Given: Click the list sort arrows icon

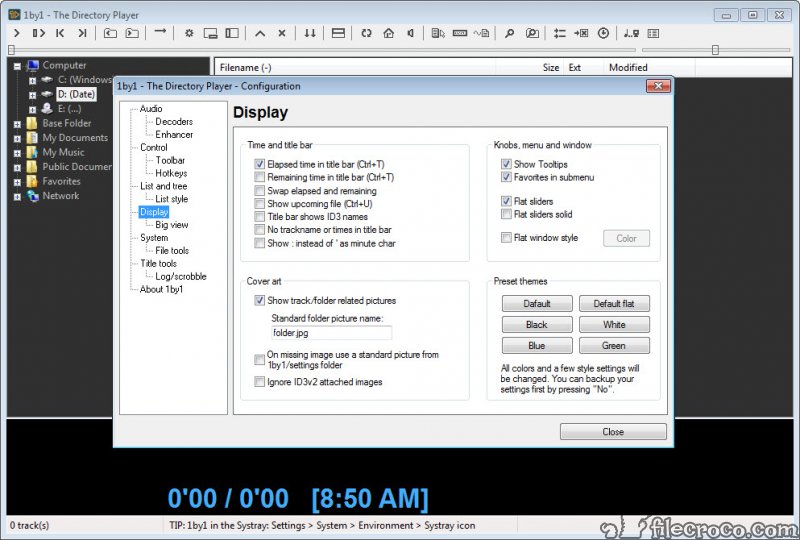Looking at the screenshot, I should [x=560, y=33].
